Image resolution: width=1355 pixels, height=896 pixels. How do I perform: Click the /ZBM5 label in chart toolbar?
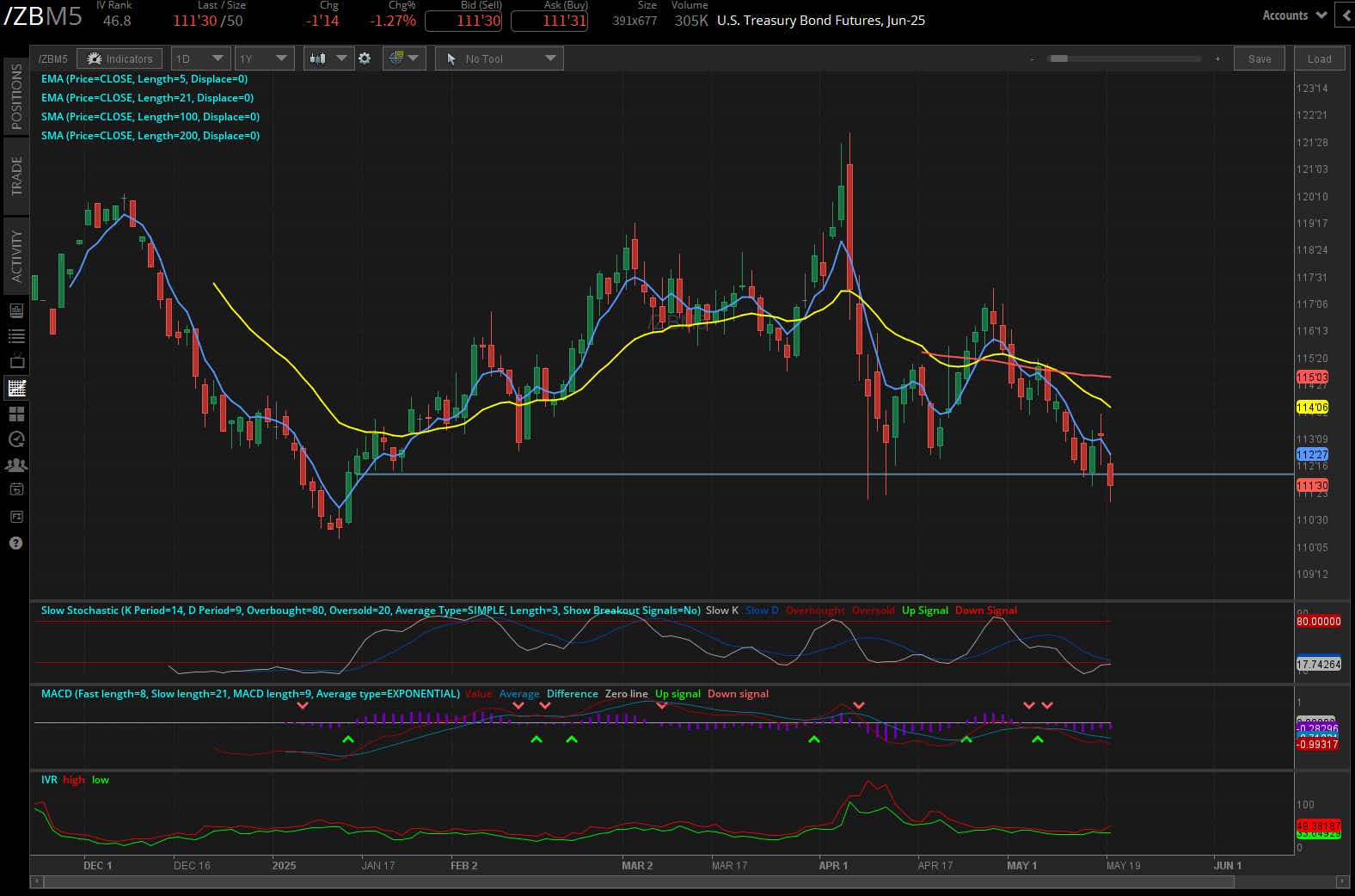[52, 58]
